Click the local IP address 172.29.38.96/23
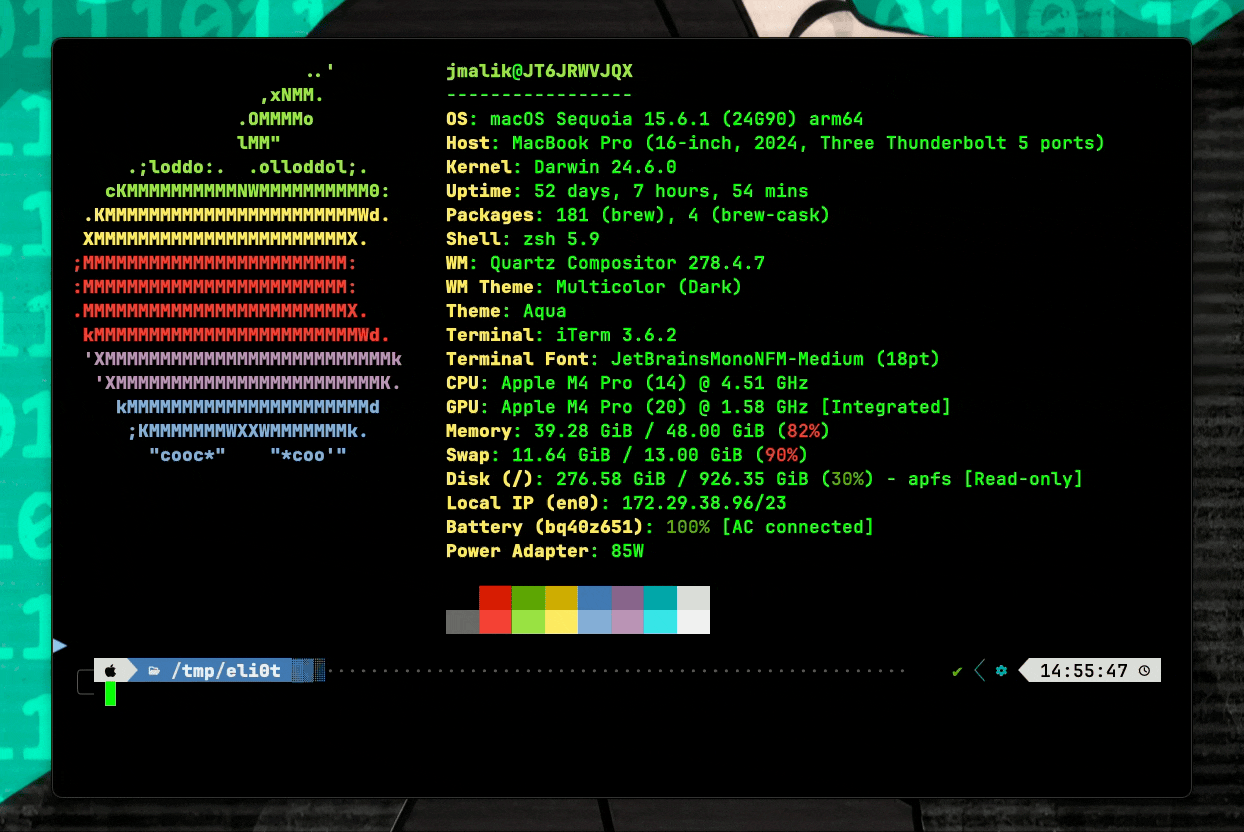The height and width of the screenshot is (832, 1244). pos(703,503)
